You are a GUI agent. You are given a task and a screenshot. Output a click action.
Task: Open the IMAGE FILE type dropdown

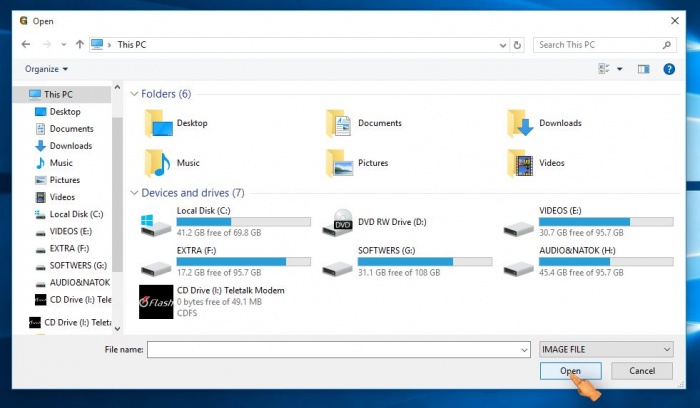[605, 349]
